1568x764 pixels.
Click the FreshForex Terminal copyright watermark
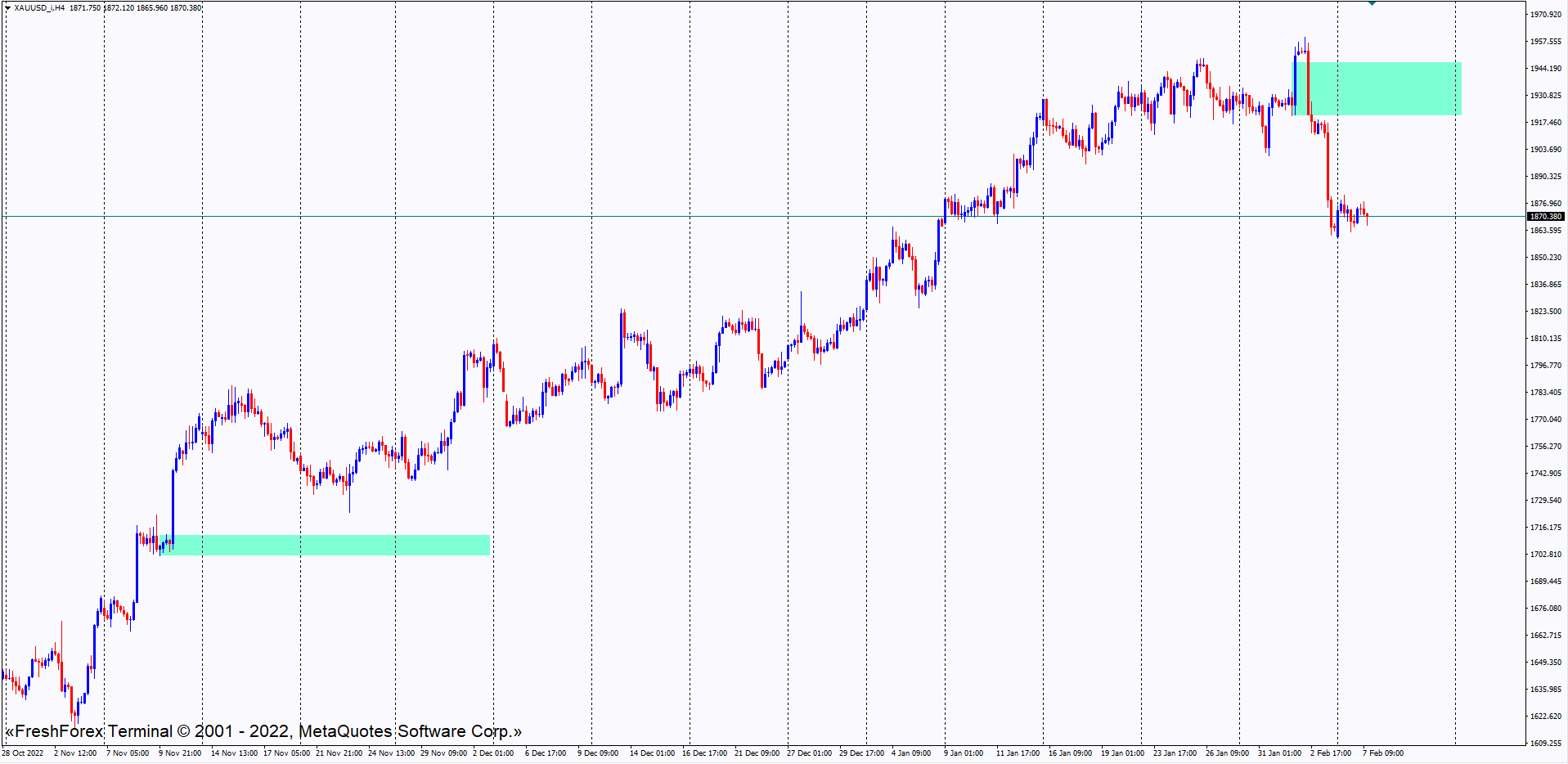click(x=263, y=731)
